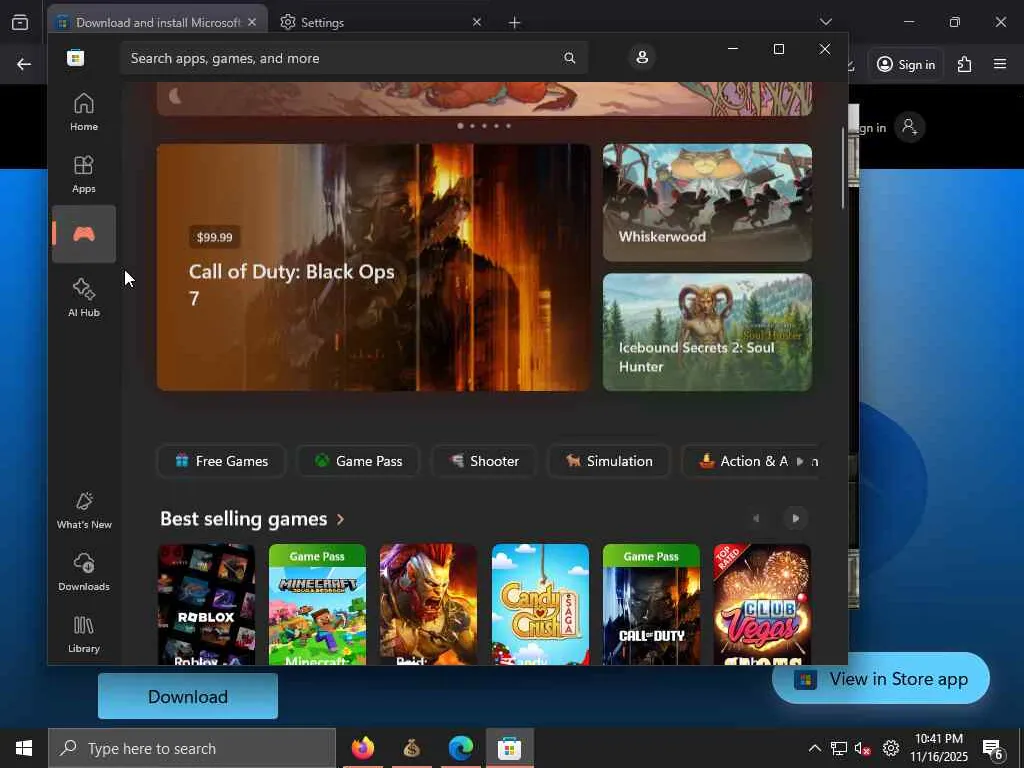This screenshot has height=768, width=1024.
Task: Open the Store account profile icon
Action: coord(642,57)
